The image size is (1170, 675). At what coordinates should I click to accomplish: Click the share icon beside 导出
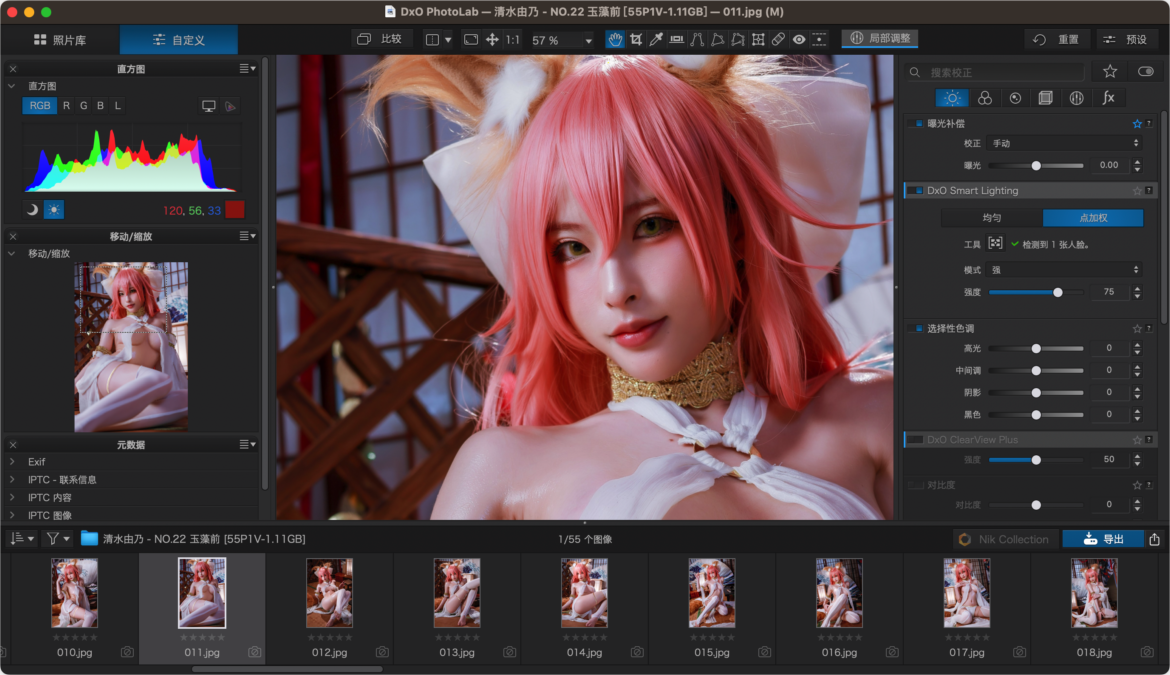tap(1154, 539)
